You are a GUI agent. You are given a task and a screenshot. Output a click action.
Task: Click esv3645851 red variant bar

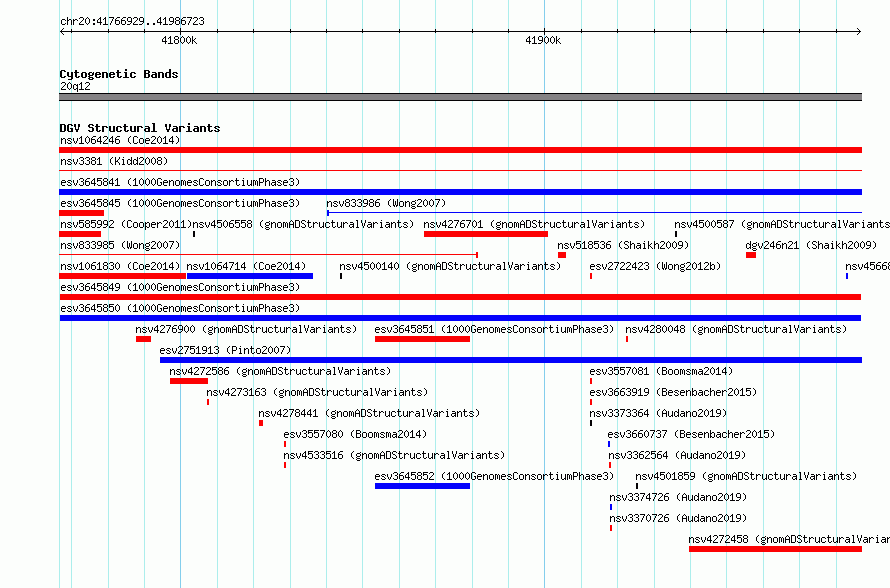coord(422,339)
